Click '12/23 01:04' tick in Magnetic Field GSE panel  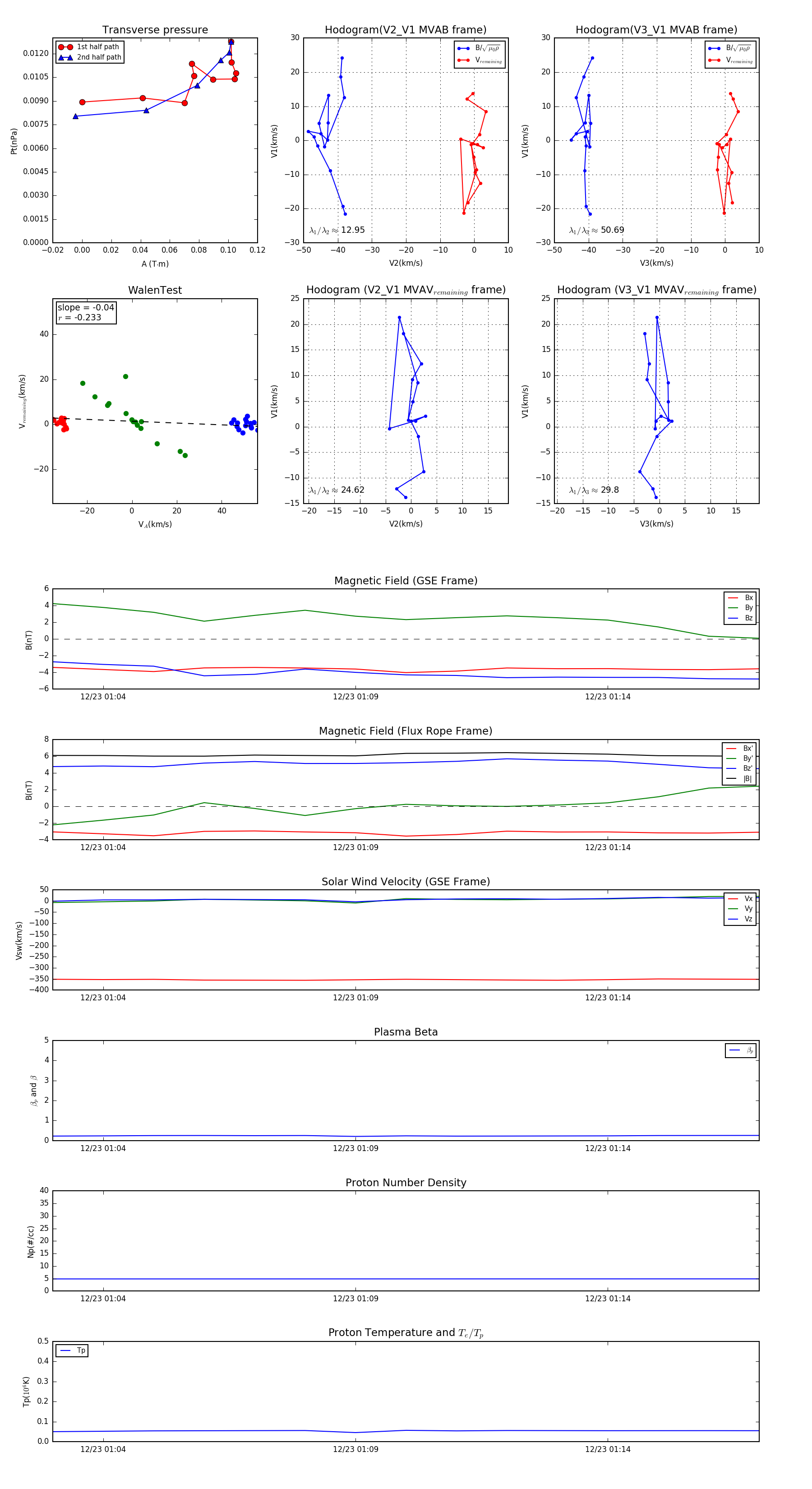(103, 697)
